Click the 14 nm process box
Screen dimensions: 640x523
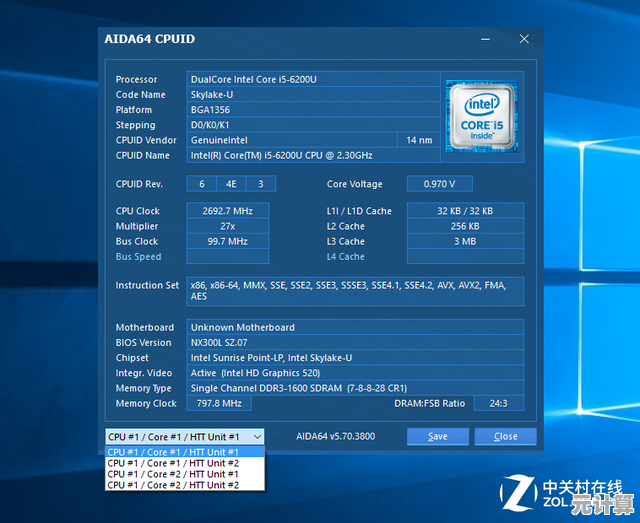(x=418, y=140)
